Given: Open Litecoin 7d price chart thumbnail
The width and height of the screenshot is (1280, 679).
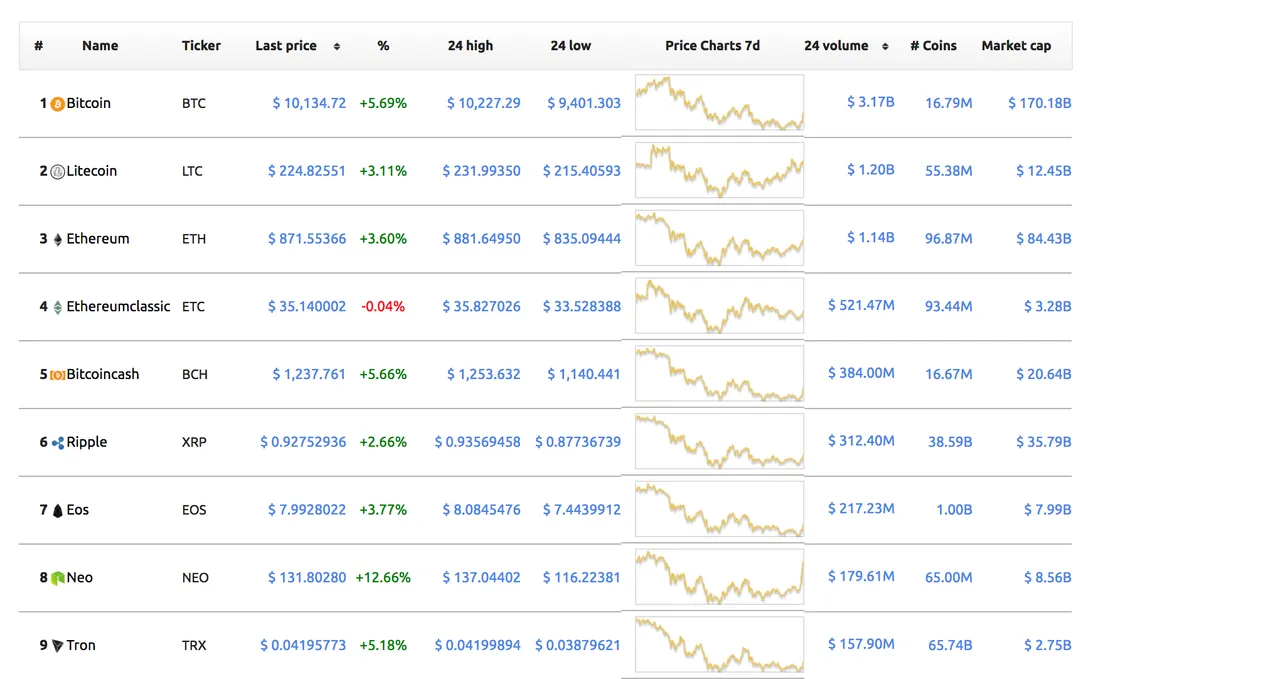Looking at the screenshot, I should [x=719, y=170].
